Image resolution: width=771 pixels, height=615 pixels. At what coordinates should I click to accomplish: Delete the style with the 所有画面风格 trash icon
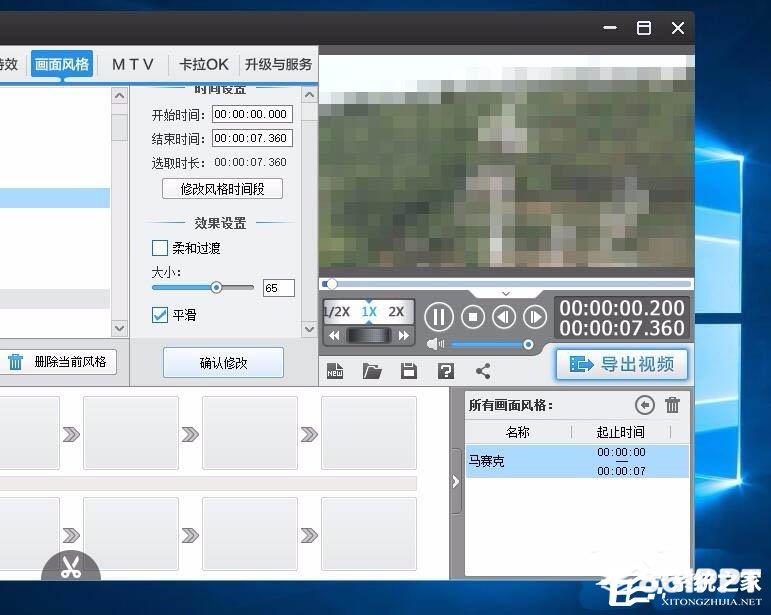(x=672, y=406)
